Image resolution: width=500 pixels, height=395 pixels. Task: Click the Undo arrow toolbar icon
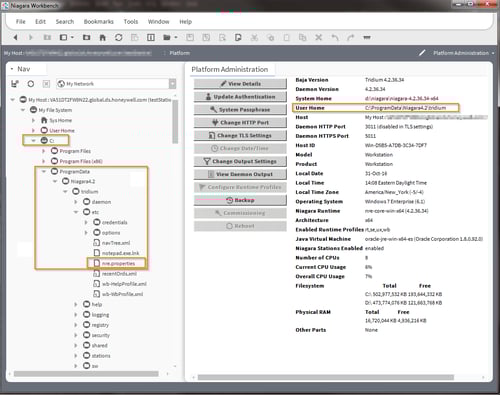point(335,38)
